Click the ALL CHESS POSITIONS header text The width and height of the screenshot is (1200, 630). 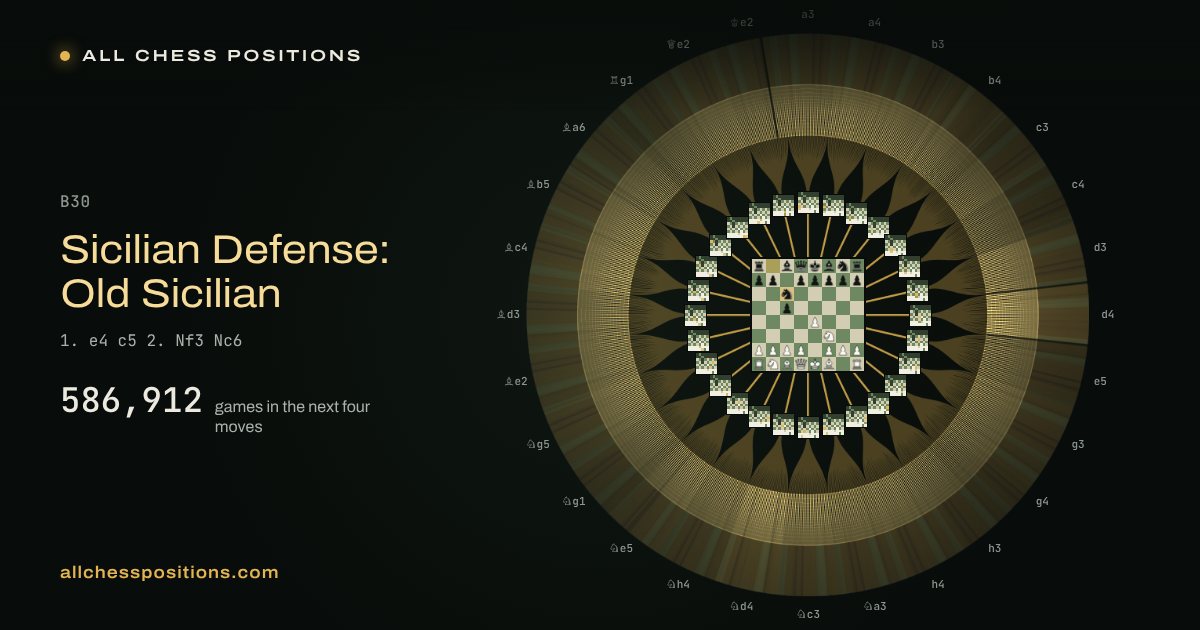pyautogui.click(x=222, y=56)
